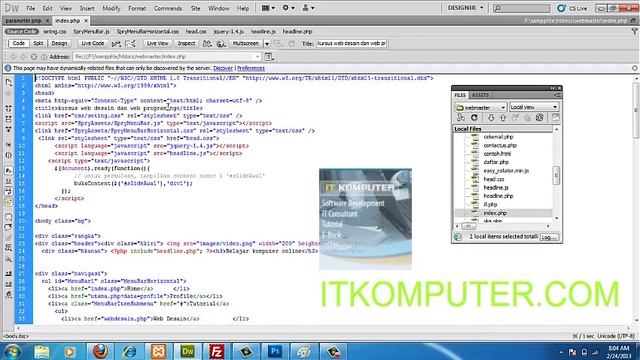Select headline.php in the Local Files list

pos(498,196)
